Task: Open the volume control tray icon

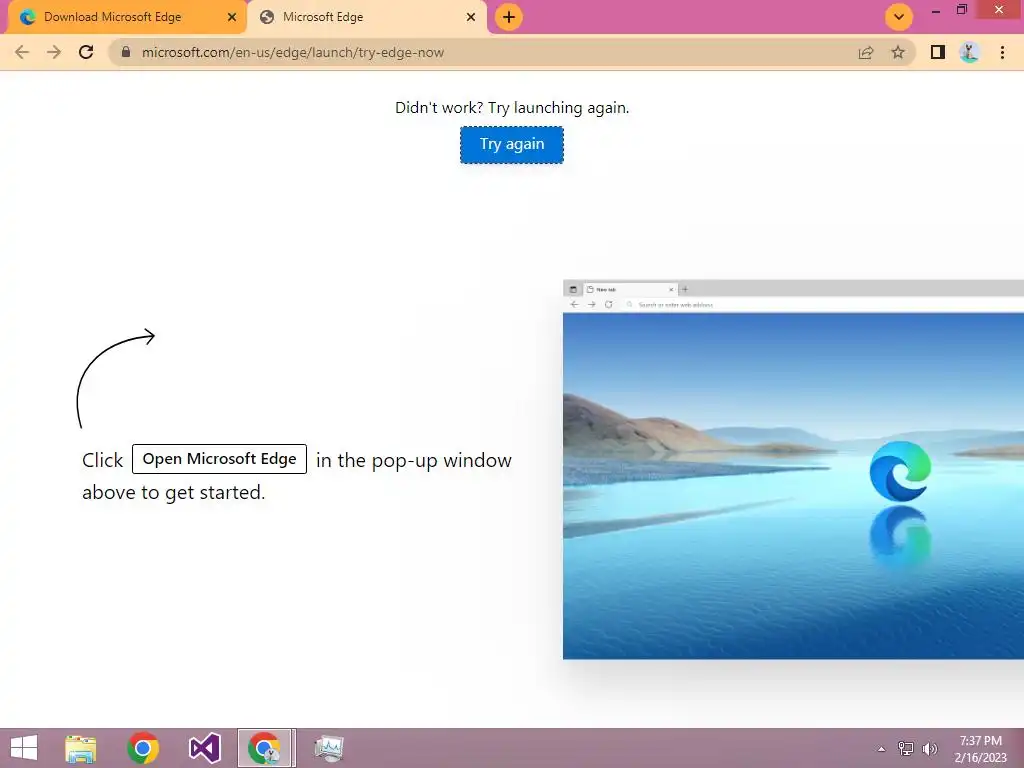Action: pos(929,748)
